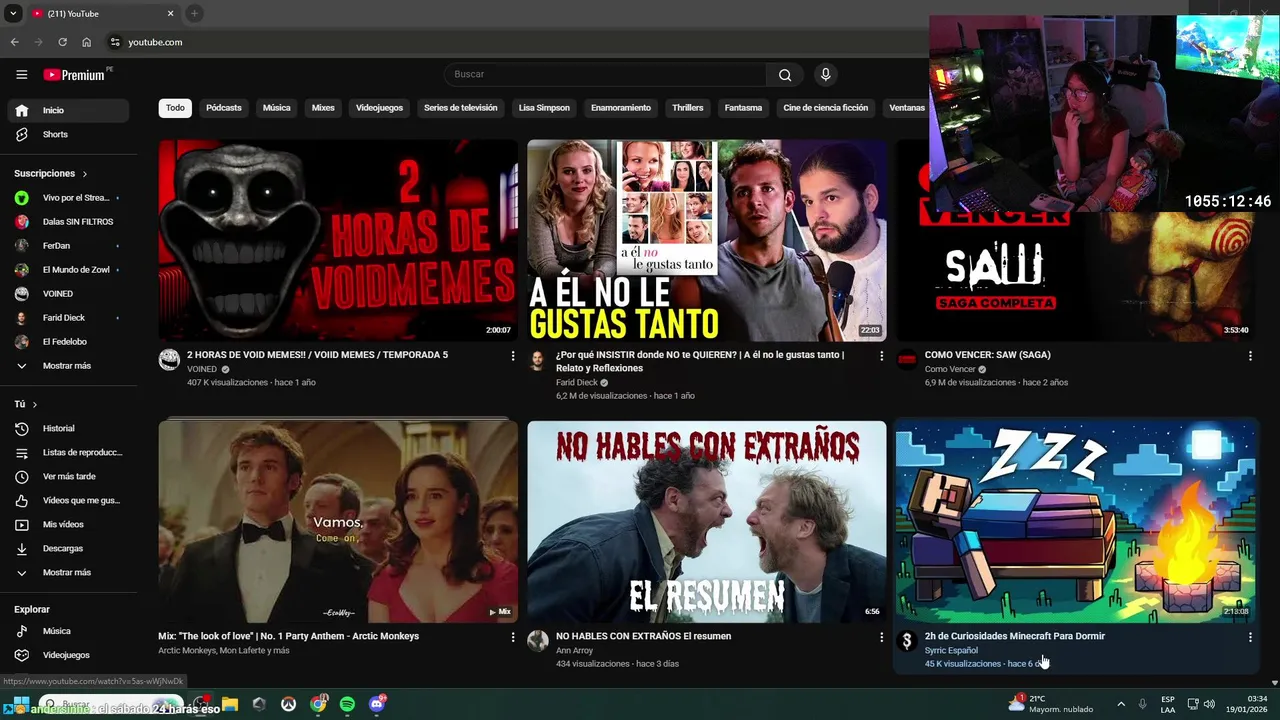Select the Mixes filter chip
This screenshot has height=720, width=1280.
coord(323,108)
